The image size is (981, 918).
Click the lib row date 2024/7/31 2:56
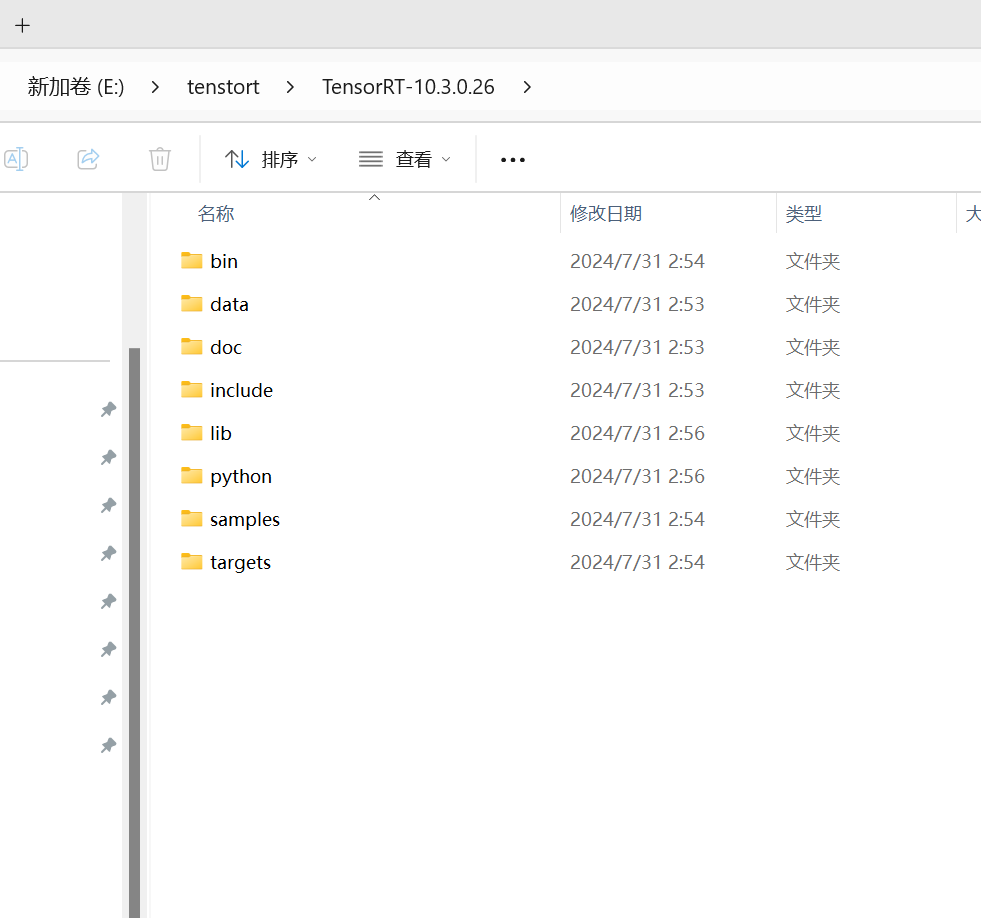tap(637, 433)
